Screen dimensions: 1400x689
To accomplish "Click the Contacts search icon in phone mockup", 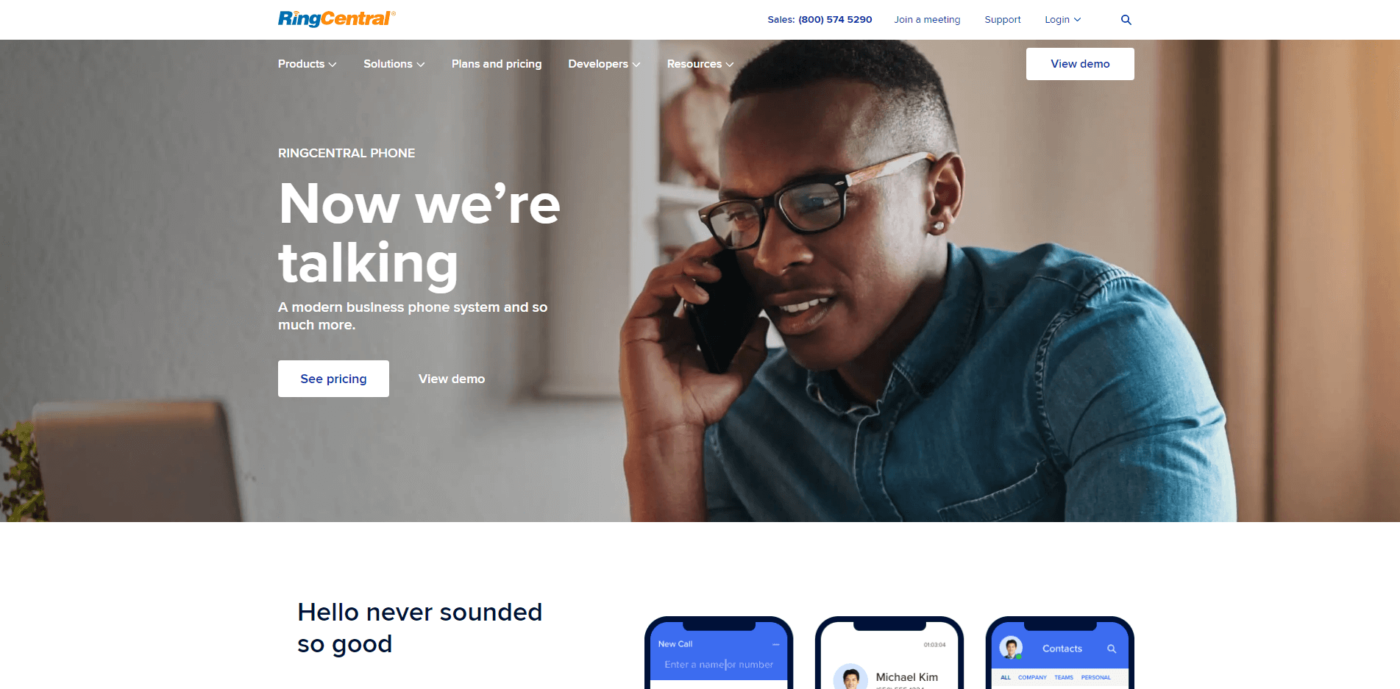I will click(x=1111, y=649).
